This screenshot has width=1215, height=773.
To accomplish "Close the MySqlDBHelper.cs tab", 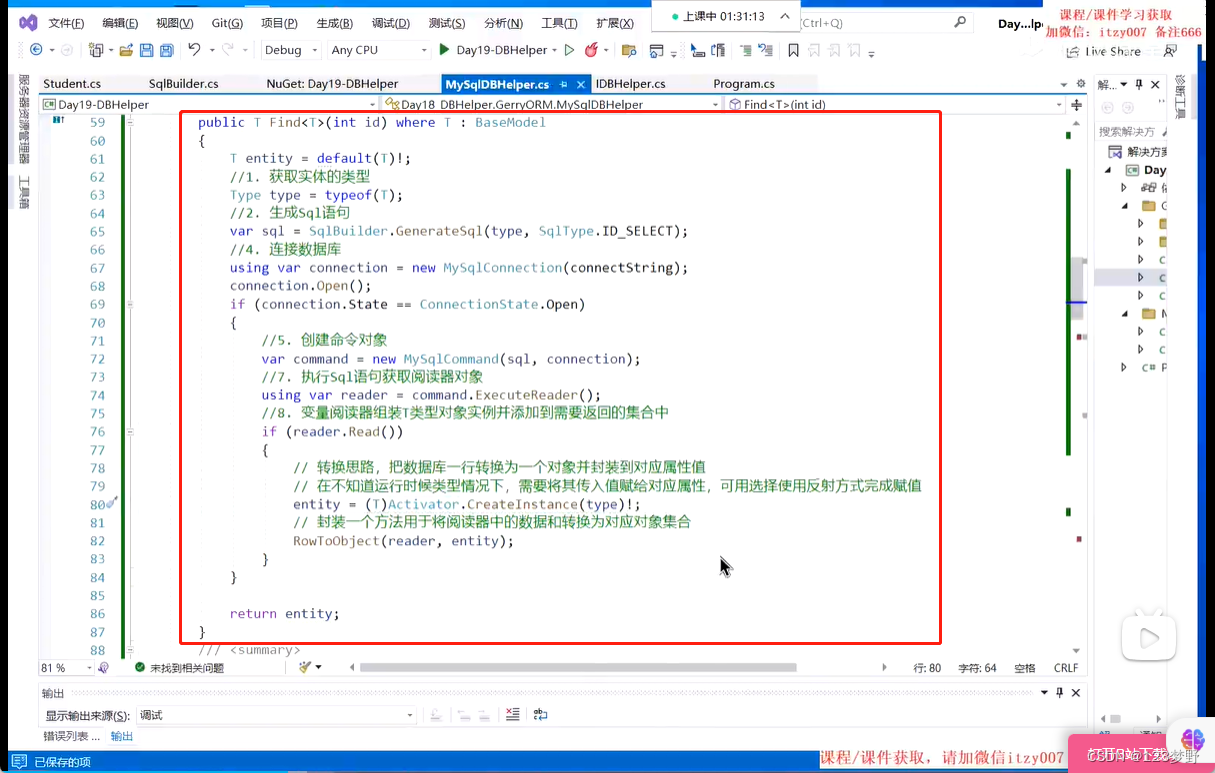I will pos(580,84).
